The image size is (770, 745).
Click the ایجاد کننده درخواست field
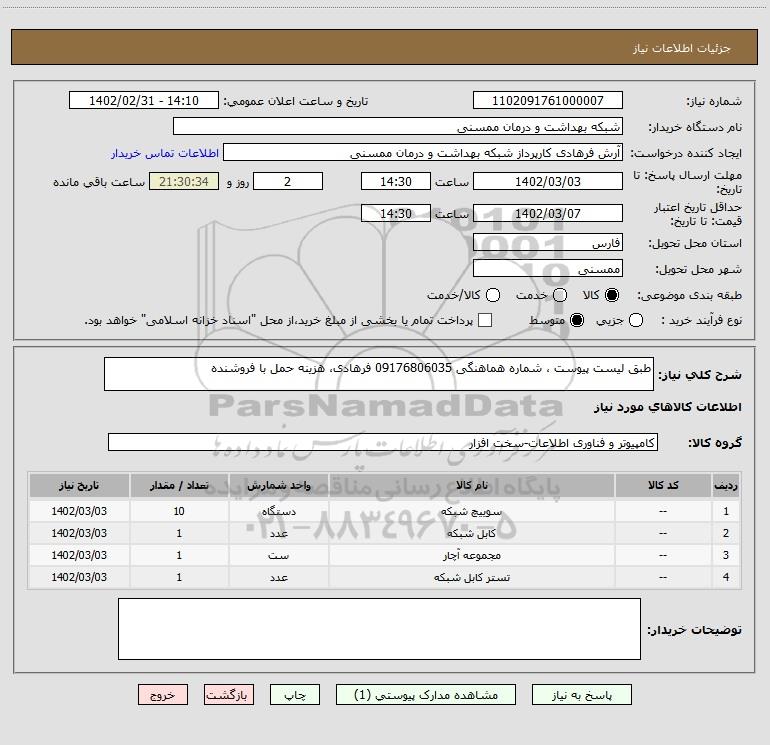click(423, 153)
